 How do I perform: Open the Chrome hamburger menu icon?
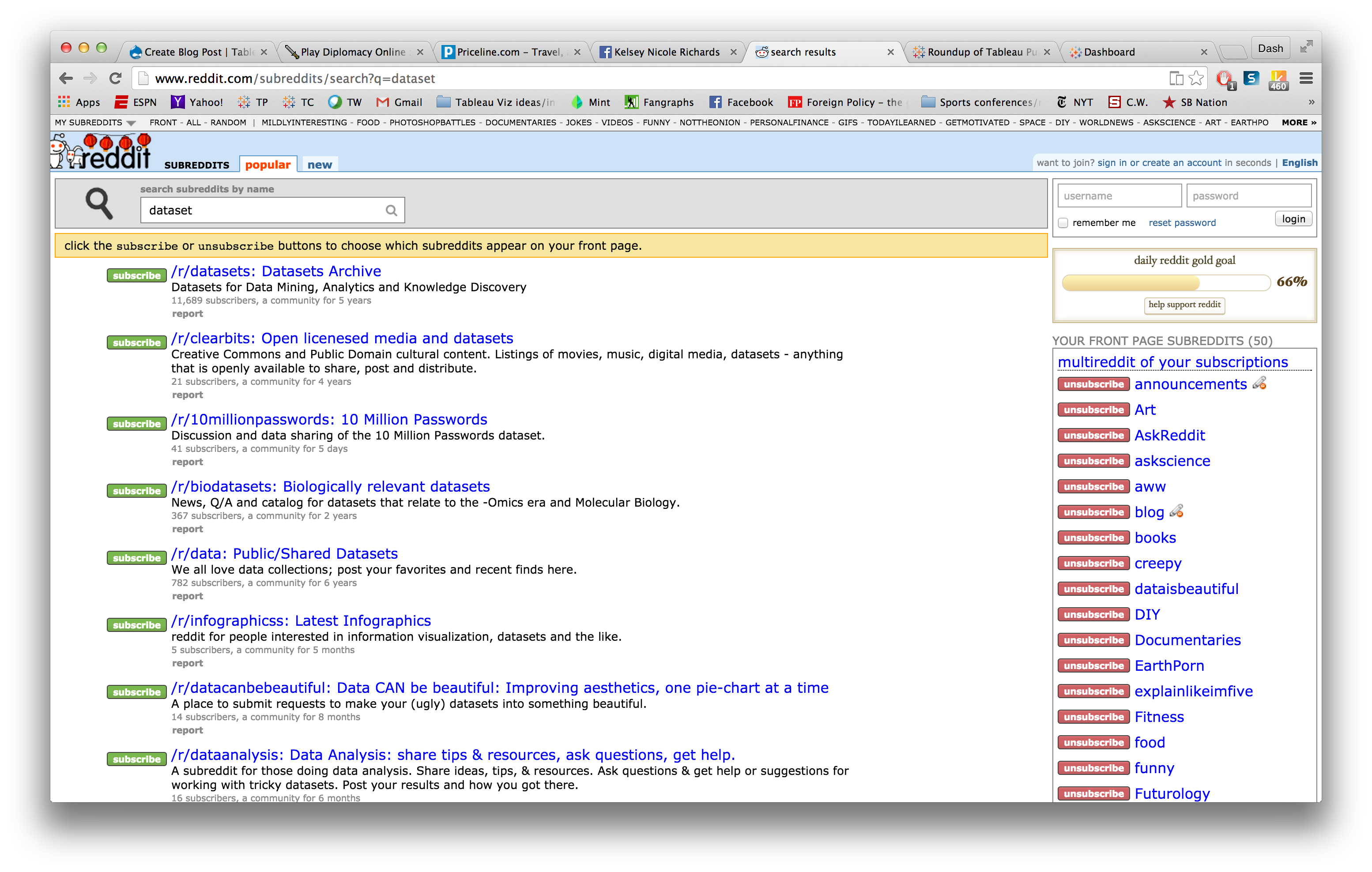1306,79
